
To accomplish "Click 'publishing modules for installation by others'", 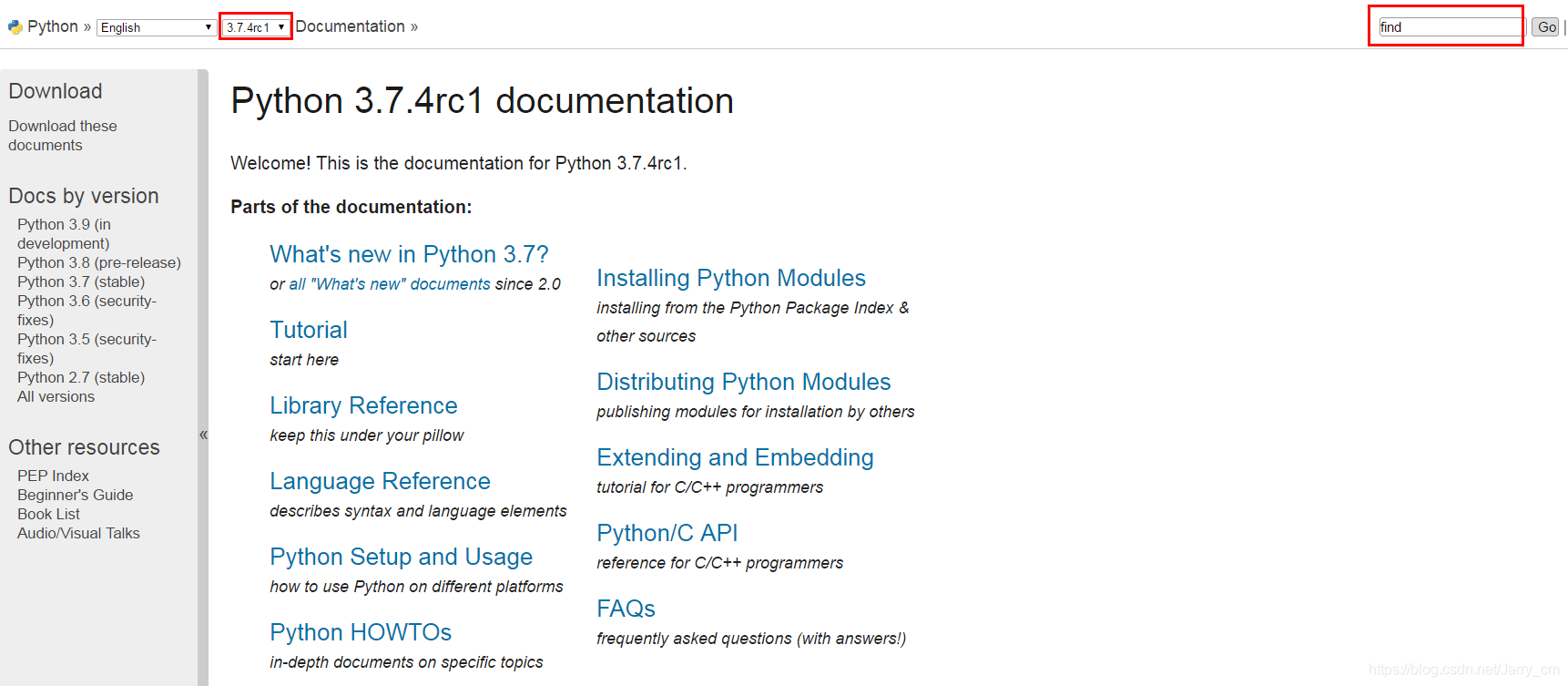I will 756,412.
